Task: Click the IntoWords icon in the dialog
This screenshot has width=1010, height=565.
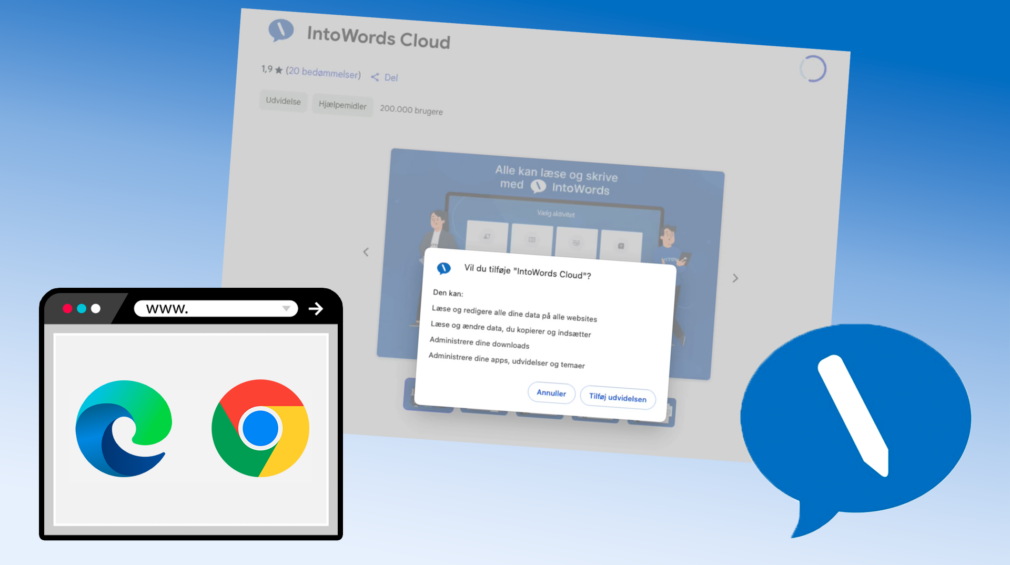Action: pyautogui.click(x=444, y=267)
